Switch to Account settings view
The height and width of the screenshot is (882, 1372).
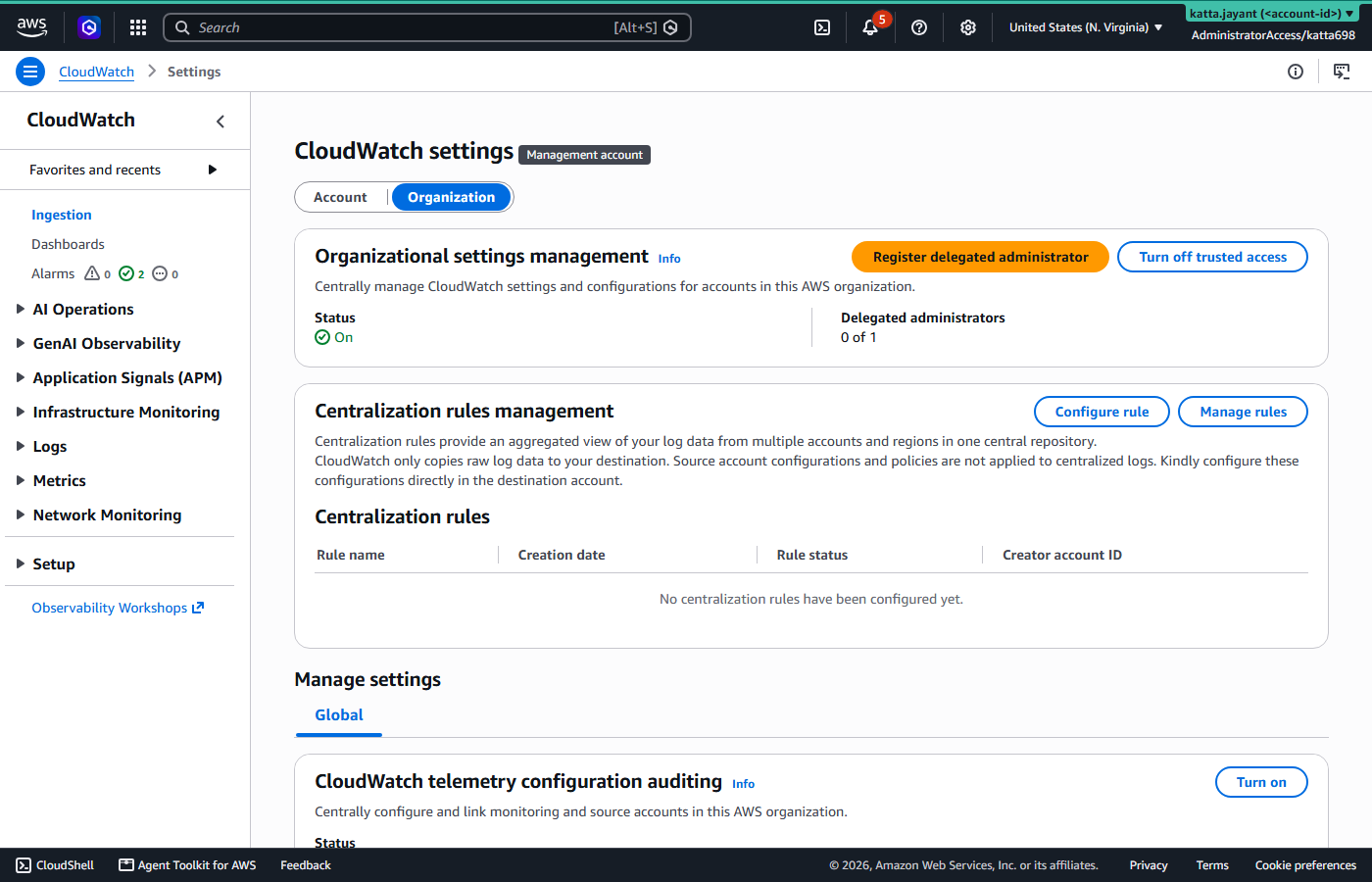[x=340, y=197]
